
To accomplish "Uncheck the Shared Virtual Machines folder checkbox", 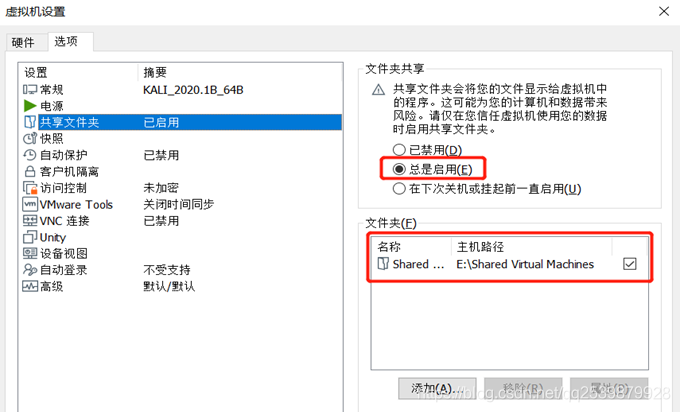I will [630, 264].
